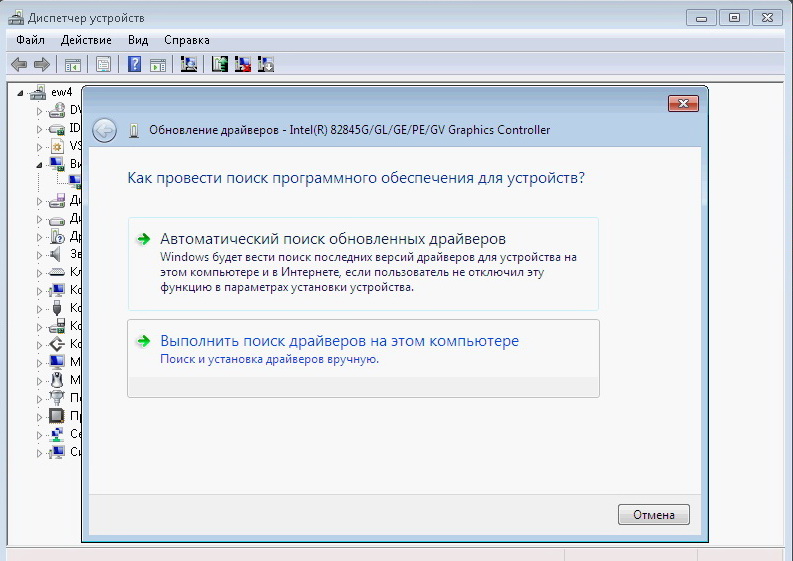Select the IDE controllers category icon

[57, 128]
